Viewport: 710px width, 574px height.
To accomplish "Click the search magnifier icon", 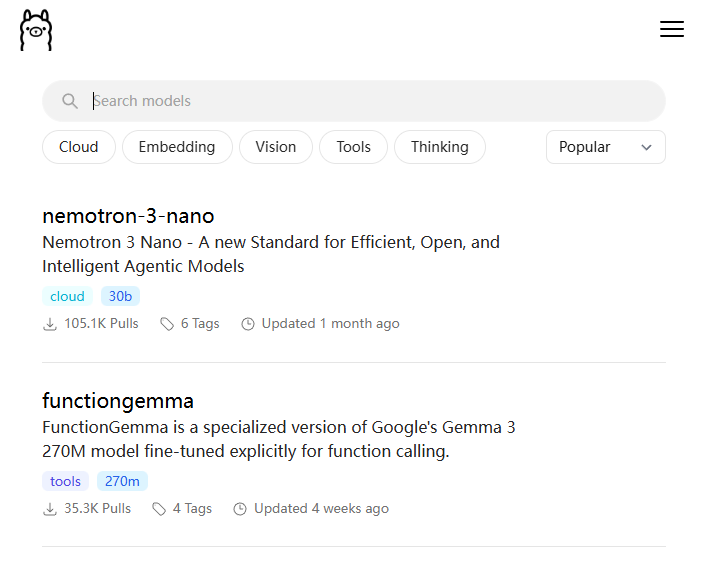I will pos(70,101).
